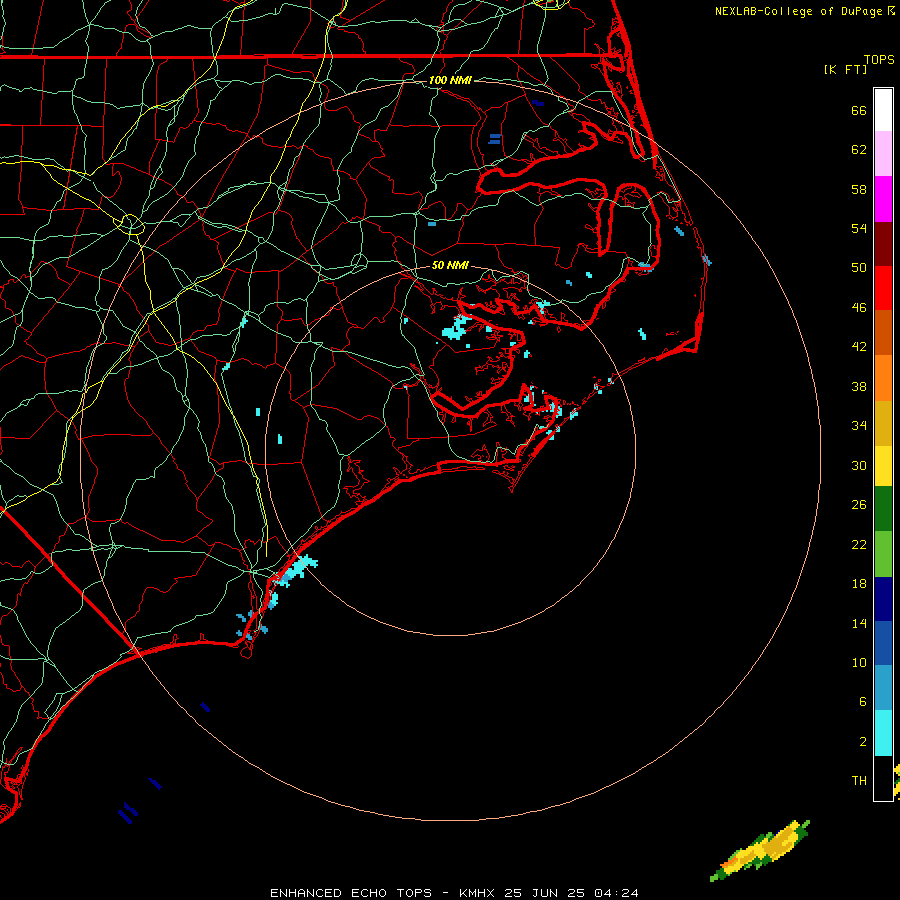Click the legend value 18
This screenshot has width=900, height=900.
[859, 584]
